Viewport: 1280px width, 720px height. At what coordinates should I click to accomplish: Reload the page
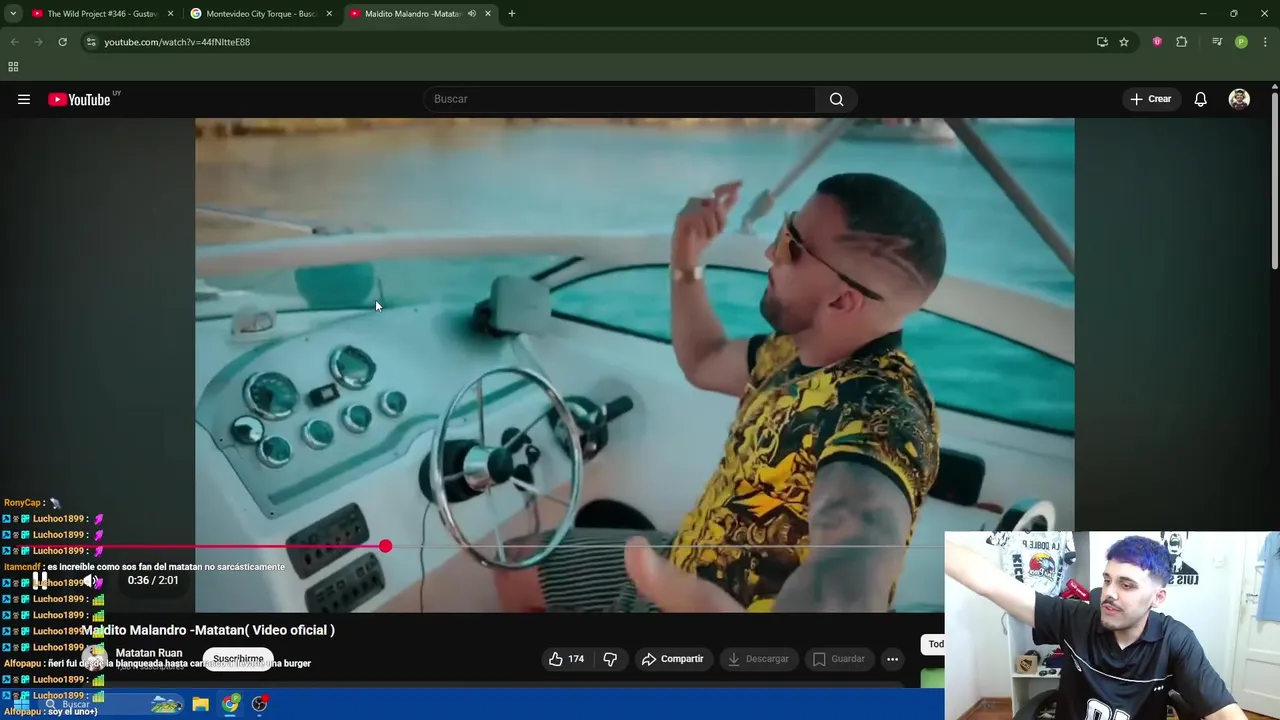[62, 42]
